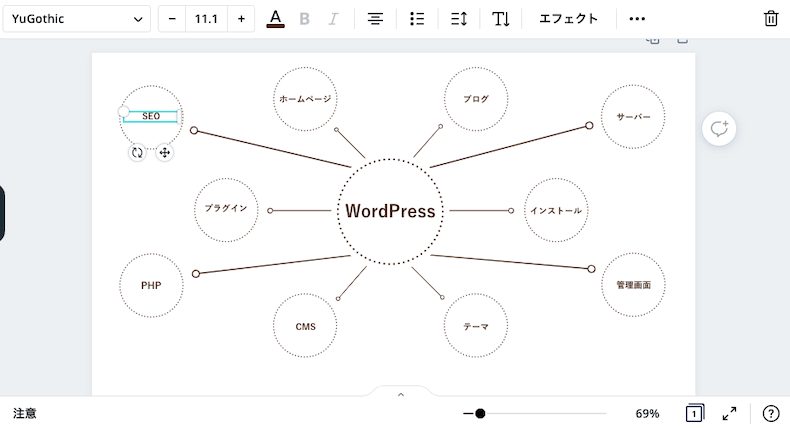Open the エフェクト effects panel
The width and height of the screenshot is (790, 428).
coord(568,19)
